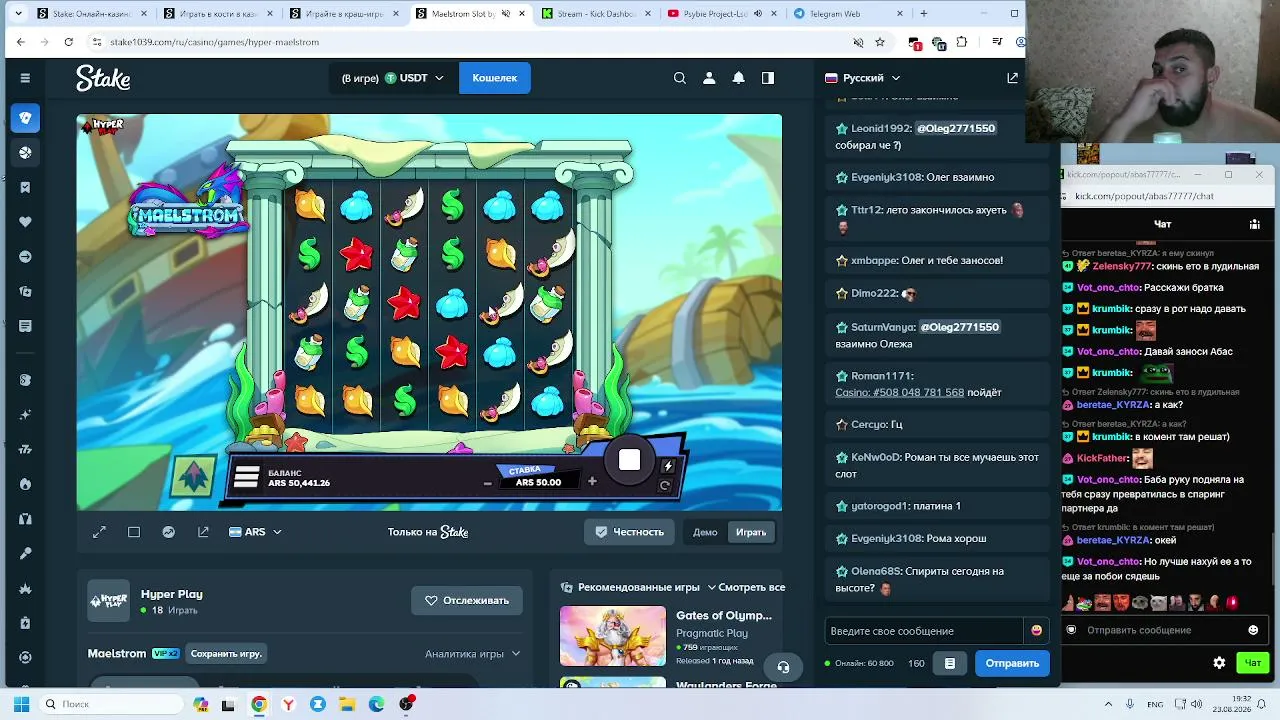Switch the game to theater mode
The width and height of the screenshot is (1280, 720).
[x=134, y=532]
